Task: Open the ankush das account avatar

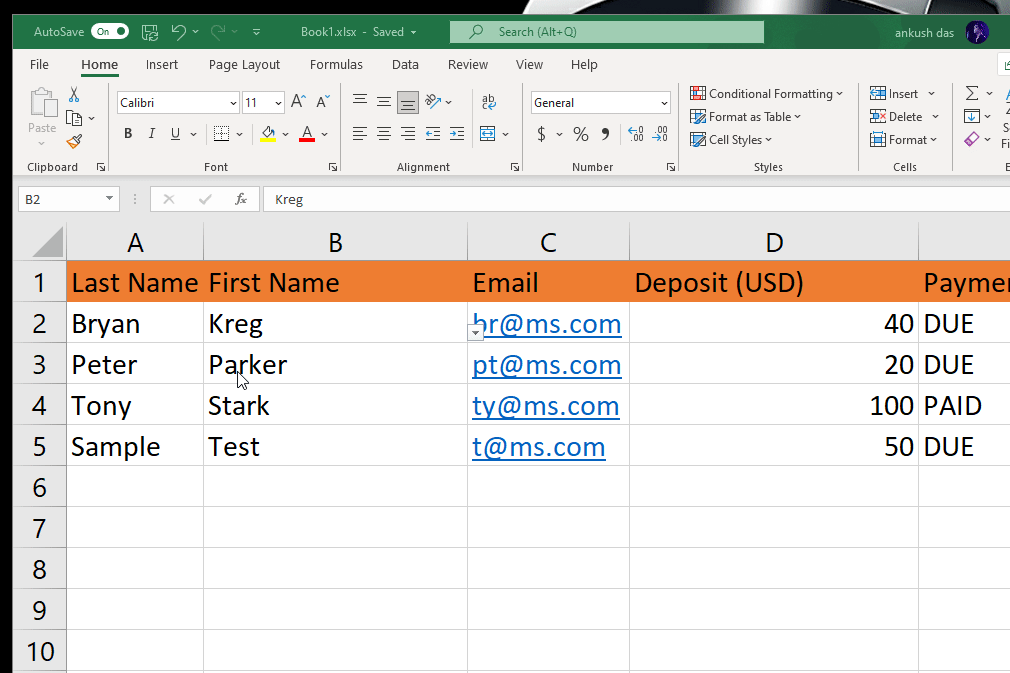Action: (x=977, y=32)
